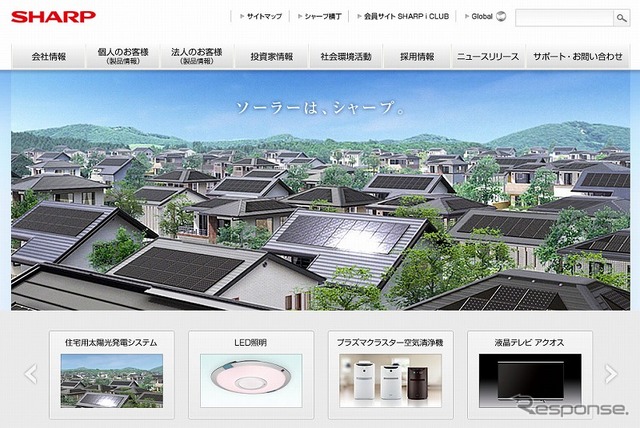Focus the site search input field
Viewport: 640px width, 428px height.
click(564, 18)
